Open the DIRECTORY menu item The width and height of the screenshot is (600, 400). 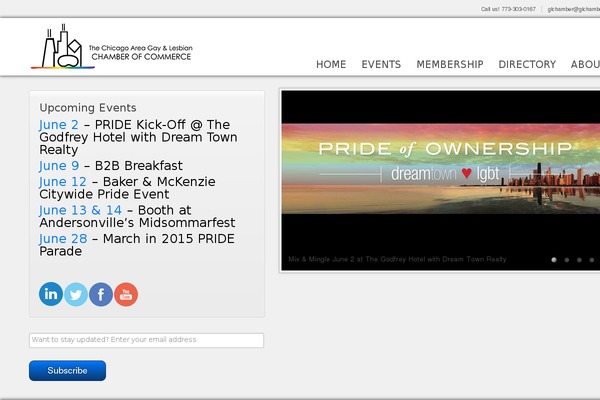(527, 64)
